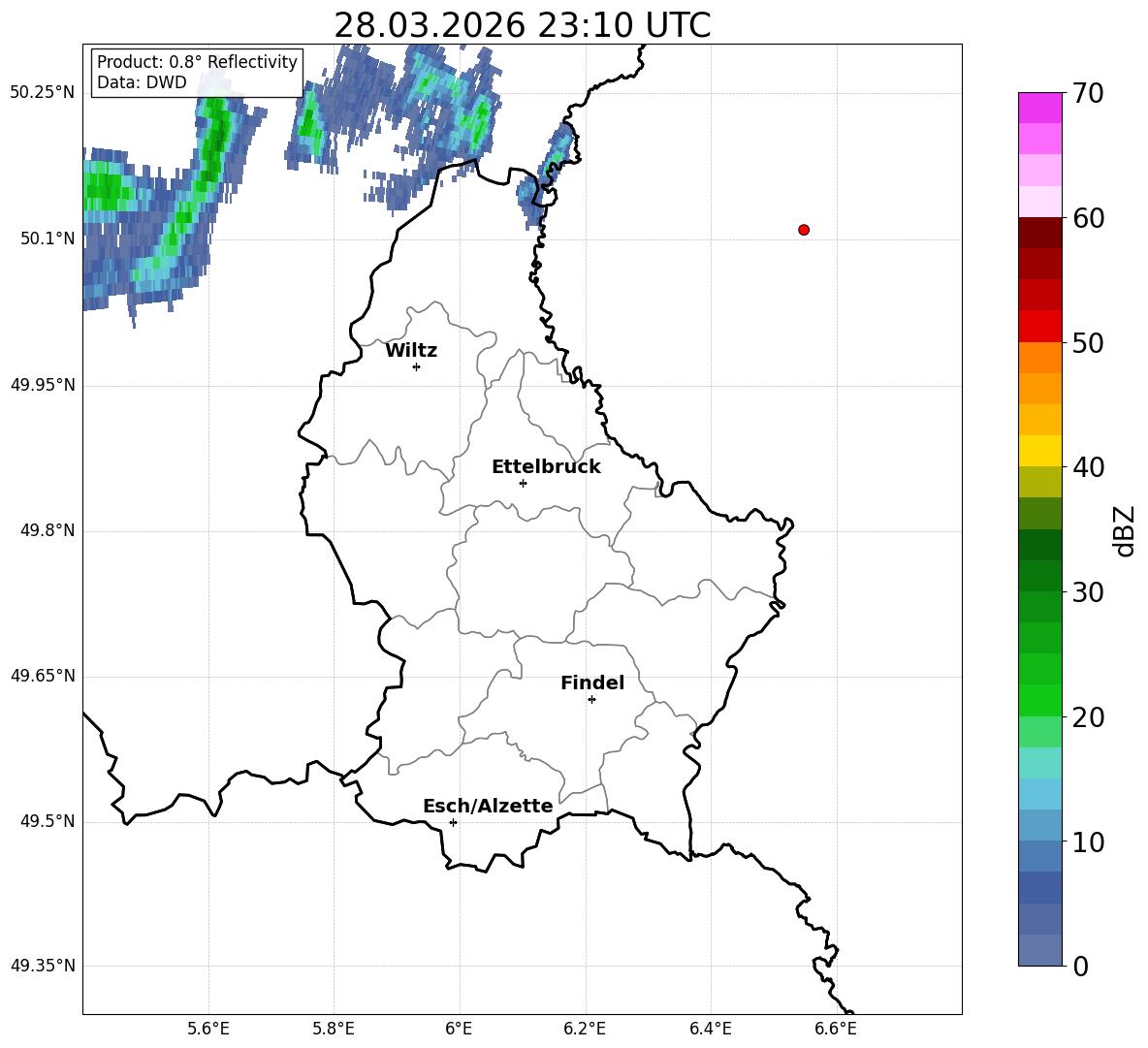Click the 40 tick on colorbar
Viewport: 1148px width, 1048px height.
pos(1088,467)
